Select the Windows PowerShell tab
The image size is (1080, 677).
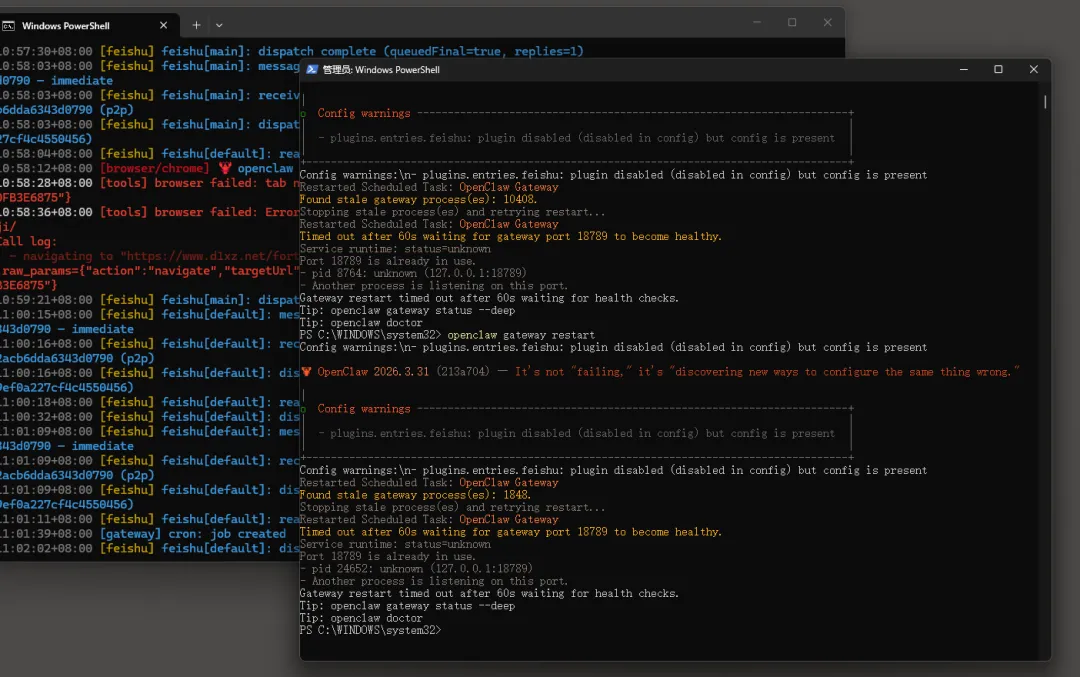[x=88, y=25]
